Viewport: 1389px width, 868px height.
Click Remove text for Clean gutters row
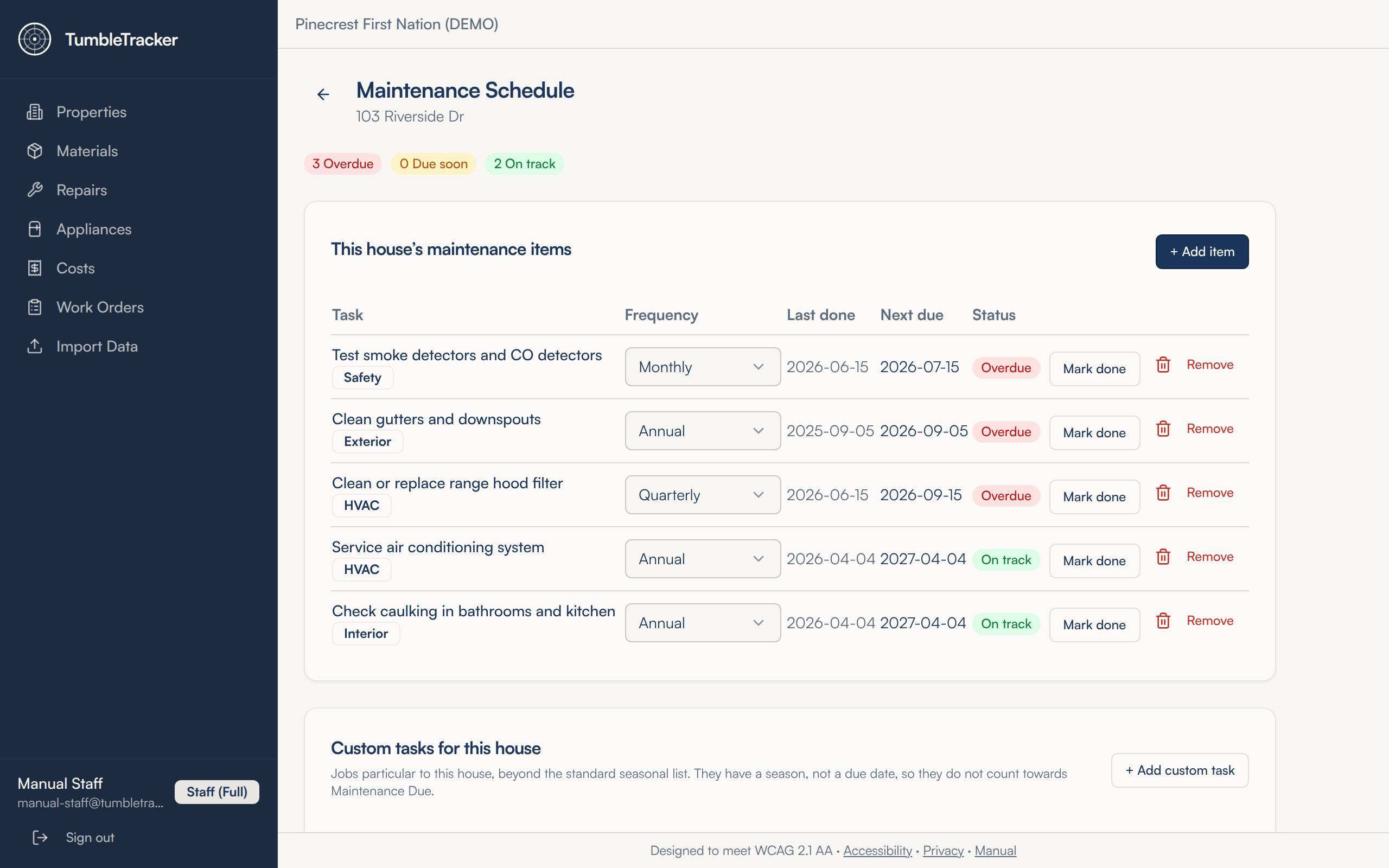point(1210,429)
